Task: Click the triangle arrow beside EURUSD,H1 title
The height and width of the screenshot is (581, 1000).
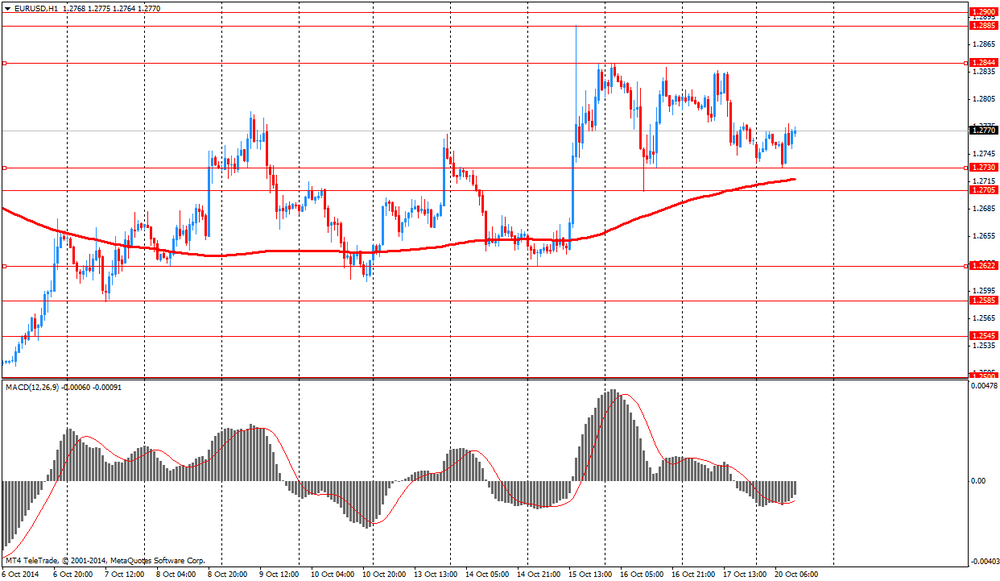Action: tap(7, 9)
